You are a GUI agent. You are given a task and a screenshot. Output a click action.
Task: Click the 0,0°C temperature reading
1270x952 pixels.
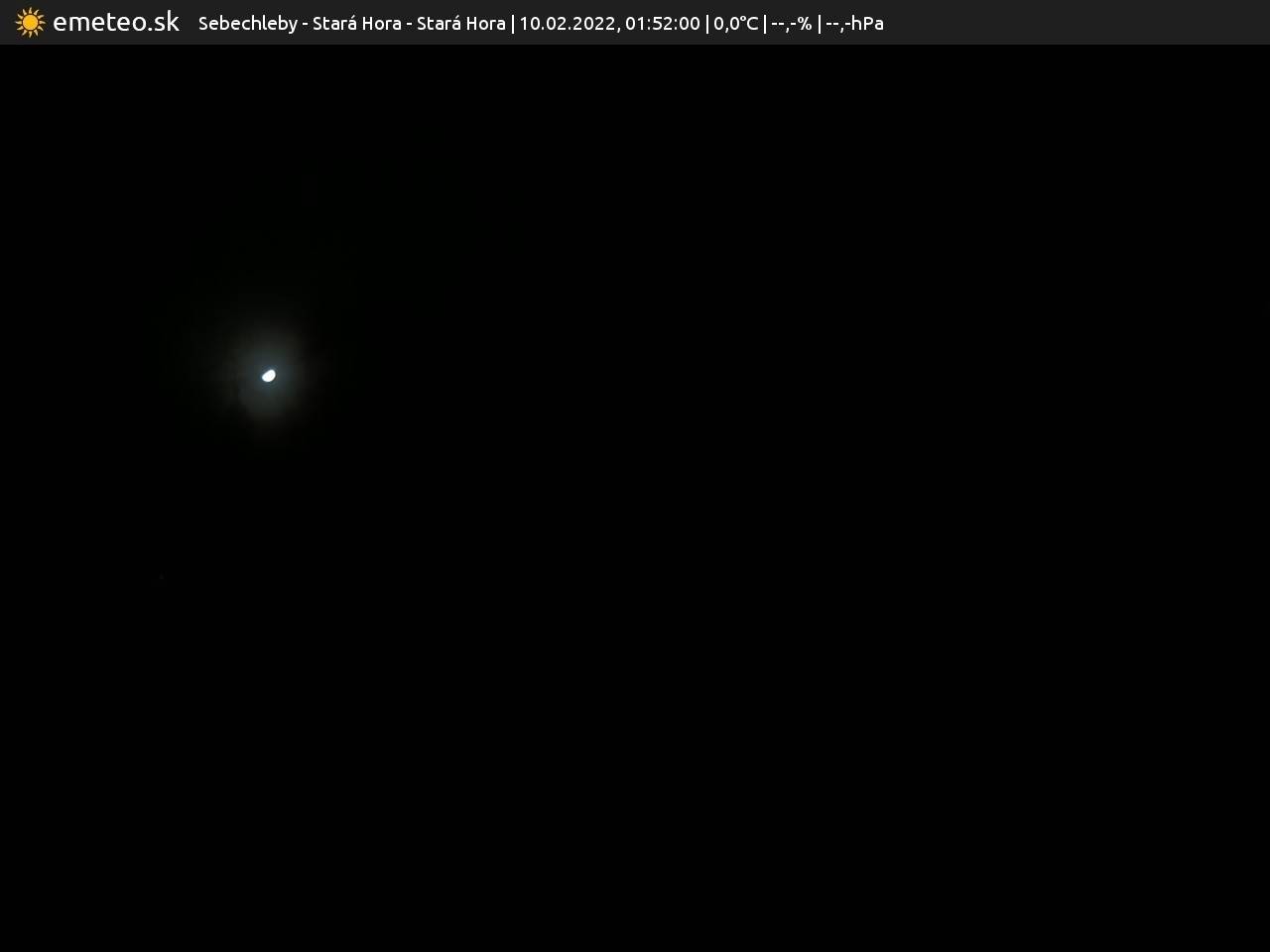tap(735, 23)
